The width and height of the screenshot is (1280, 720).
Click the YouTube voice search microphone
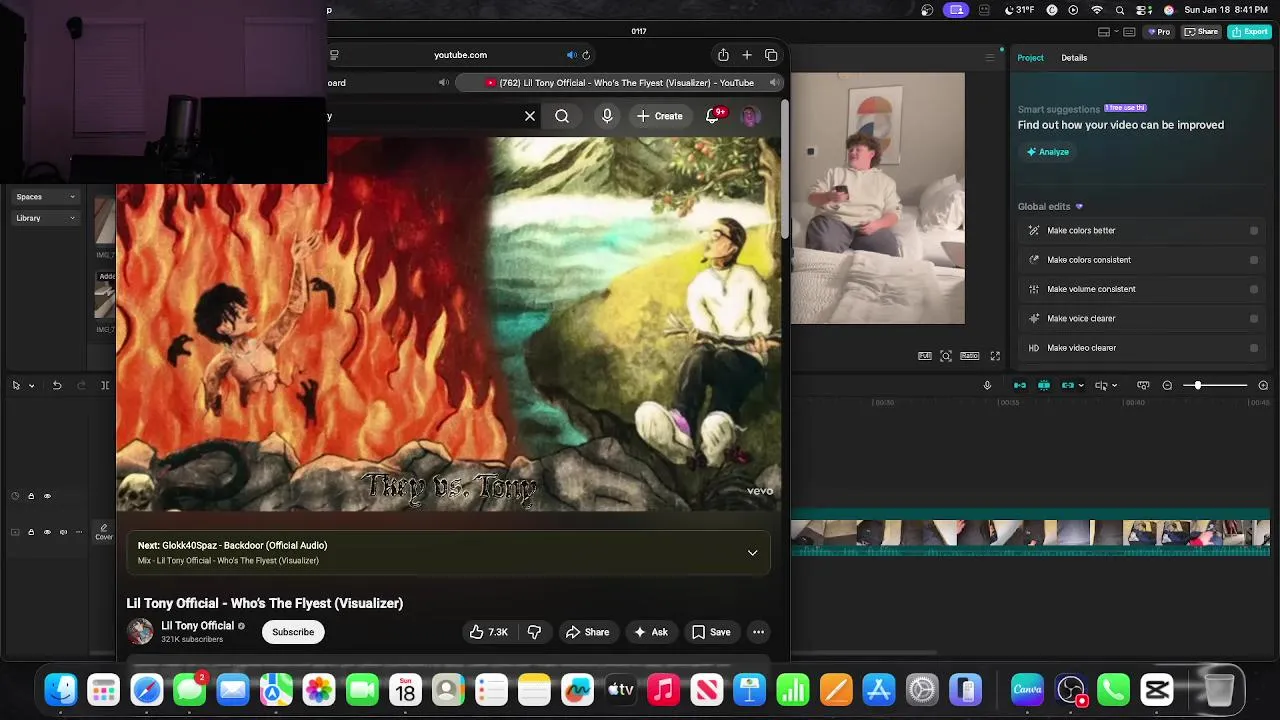click(607, 116)
